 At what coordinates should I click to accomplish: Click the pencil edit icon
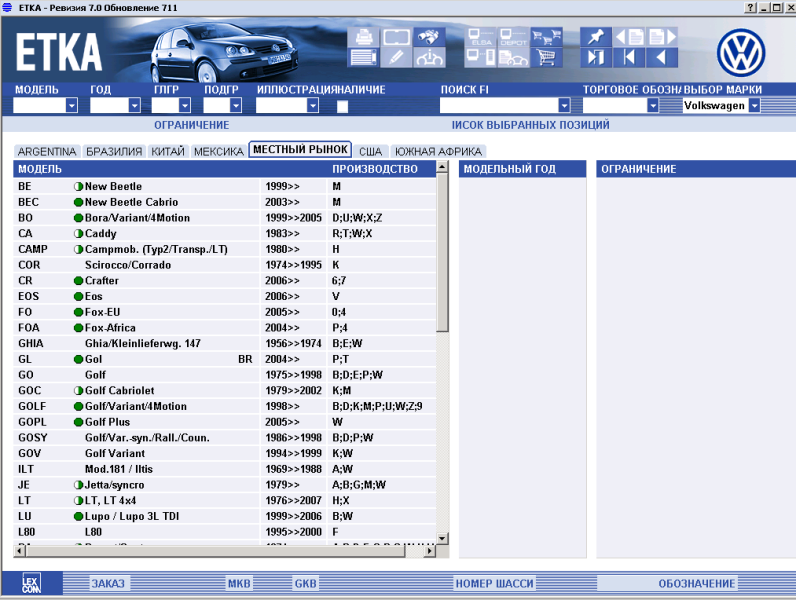[x=396, y=57]
